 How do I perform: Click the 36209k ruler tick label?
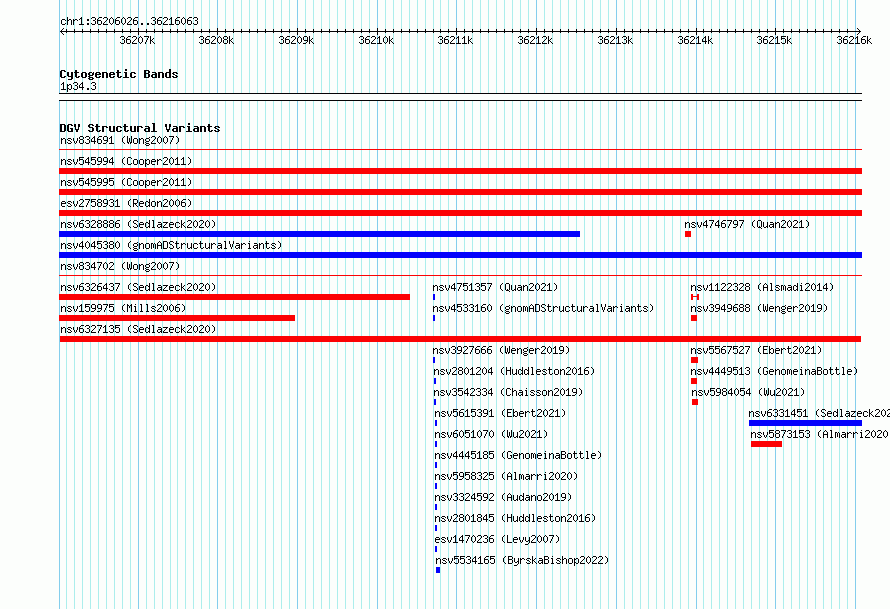pyautogui.click(x=296, y=40)
